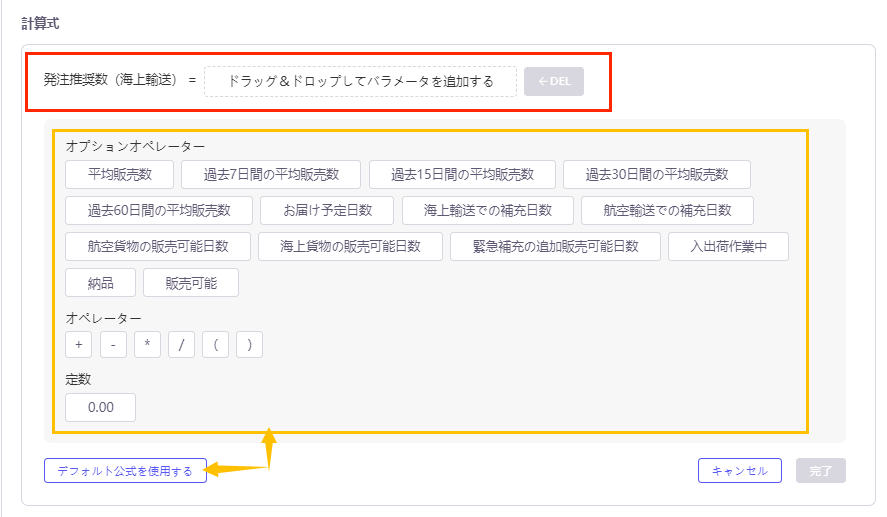
Task: Add the minus operator
Action: pyautogui.click(x=113, y=344)
